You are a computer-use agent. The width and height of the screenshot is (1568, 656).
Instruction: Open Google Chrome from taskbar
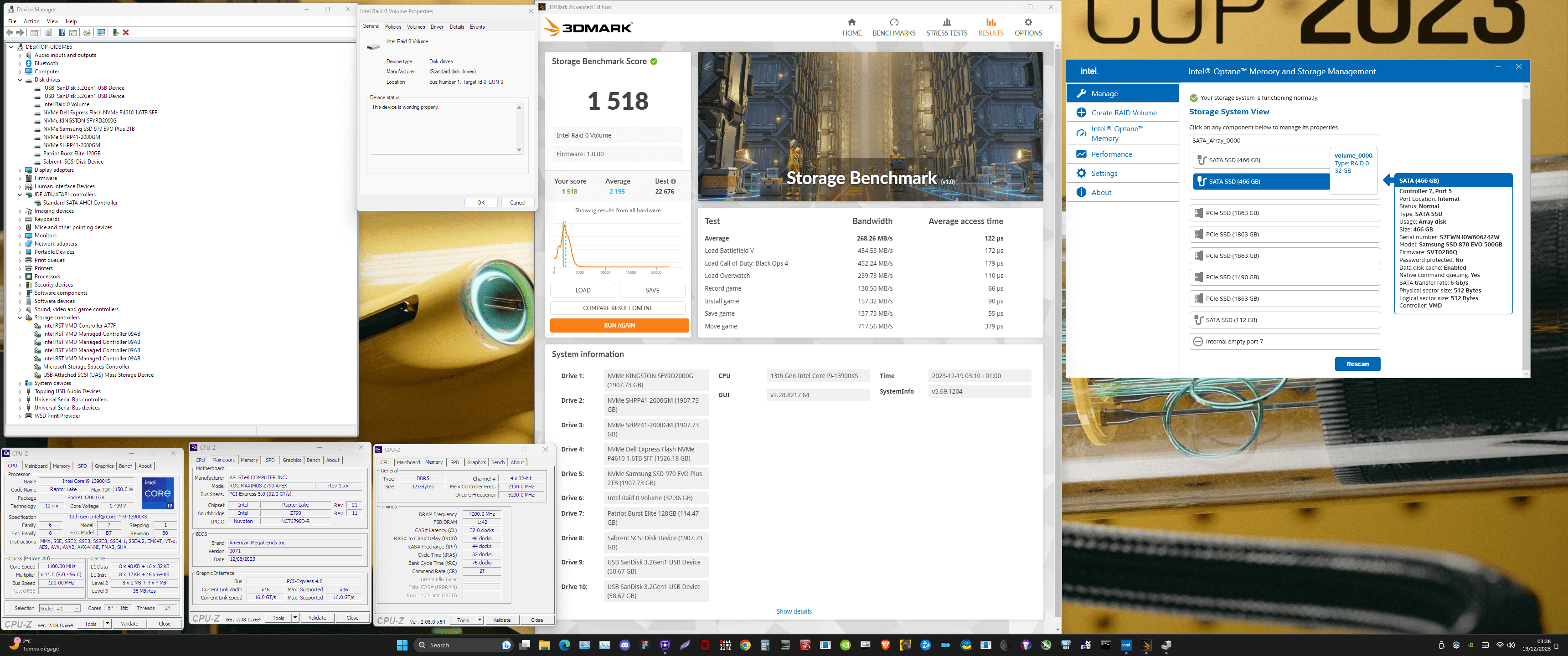point(745,645)
